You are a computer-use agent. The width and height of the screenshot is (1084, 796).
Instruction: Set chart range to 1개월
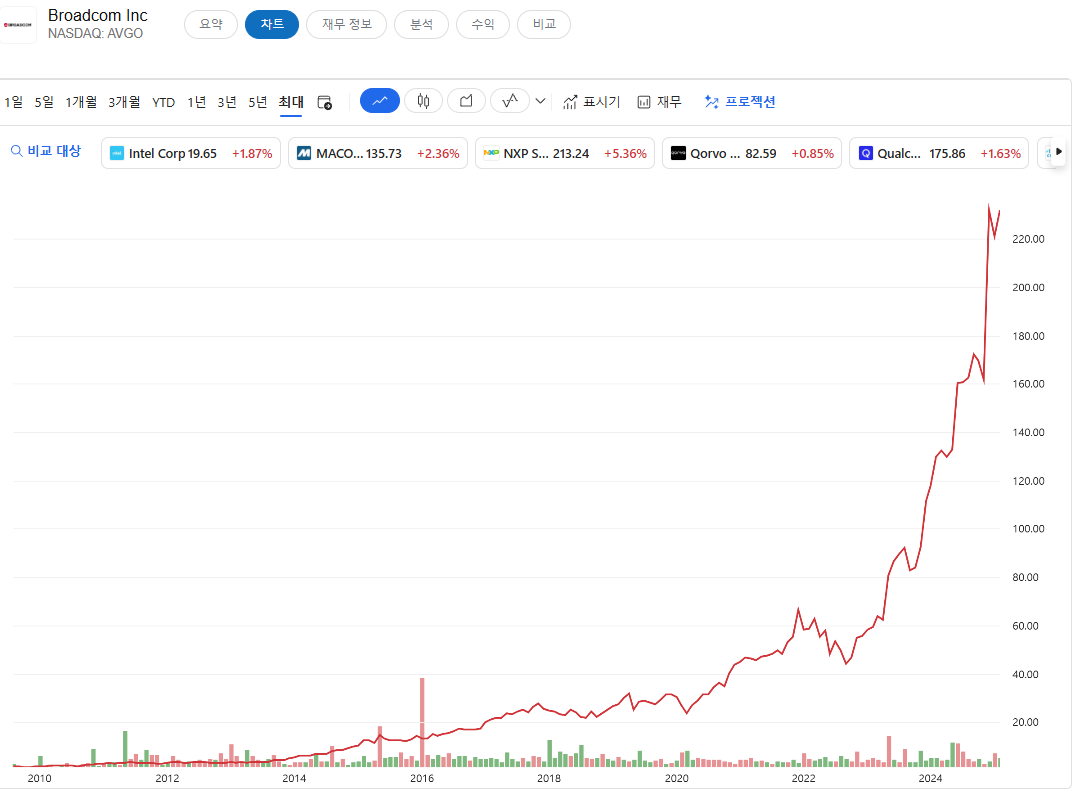click(81, 102)
